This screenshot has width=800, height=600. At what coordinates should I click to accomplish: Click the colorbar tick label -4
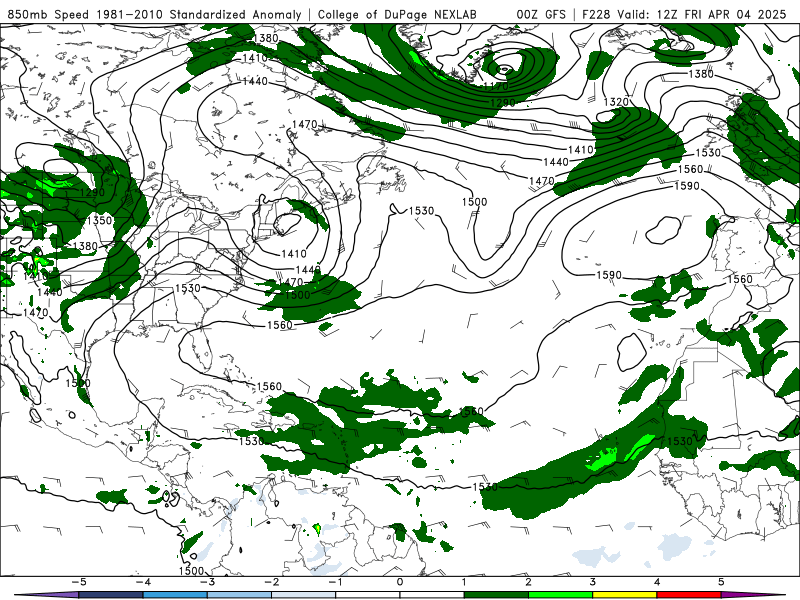[x=142, y=582]
